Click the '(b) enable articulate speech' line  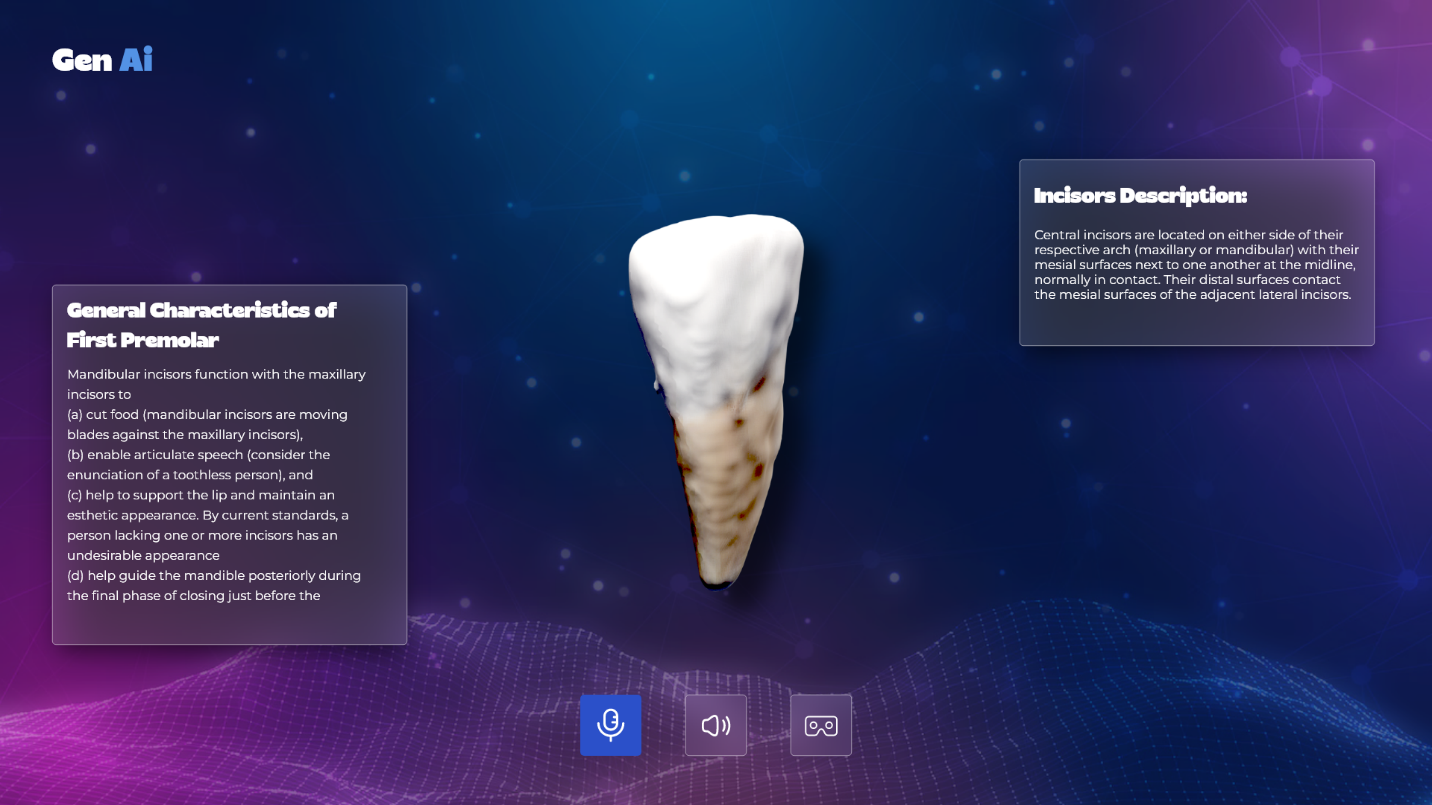[198, 454]
